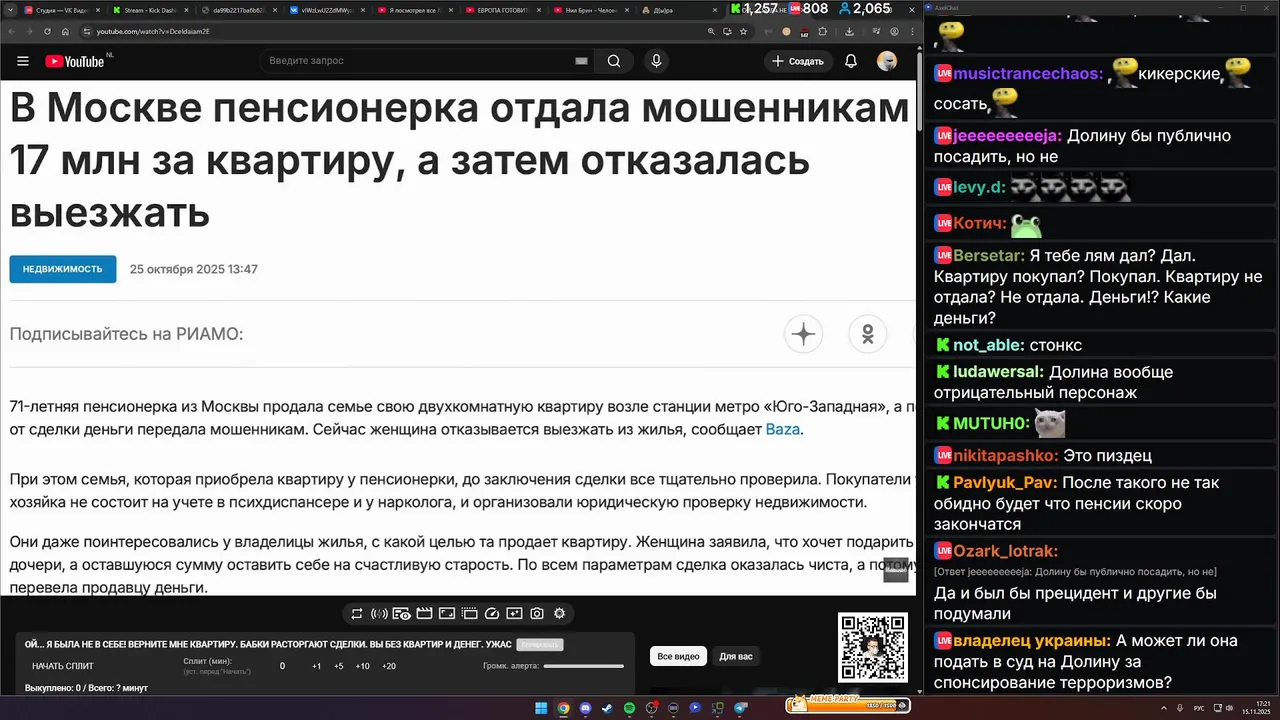Open Steam from the taskbar
Viewport: 1280px width, 720px height.
(607, 708)
